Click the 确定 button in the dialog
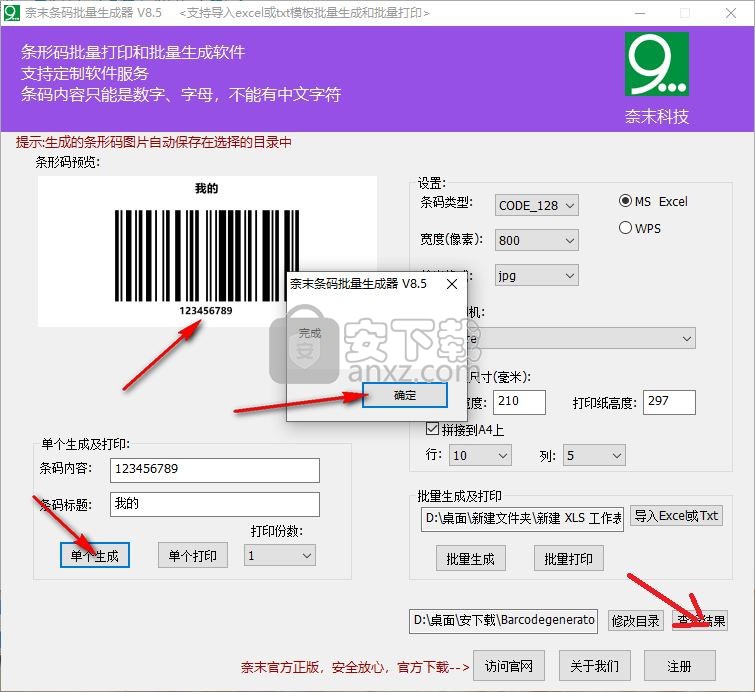Image resolution: width=755 pixels, height=692 pixels. click(404, 395)
